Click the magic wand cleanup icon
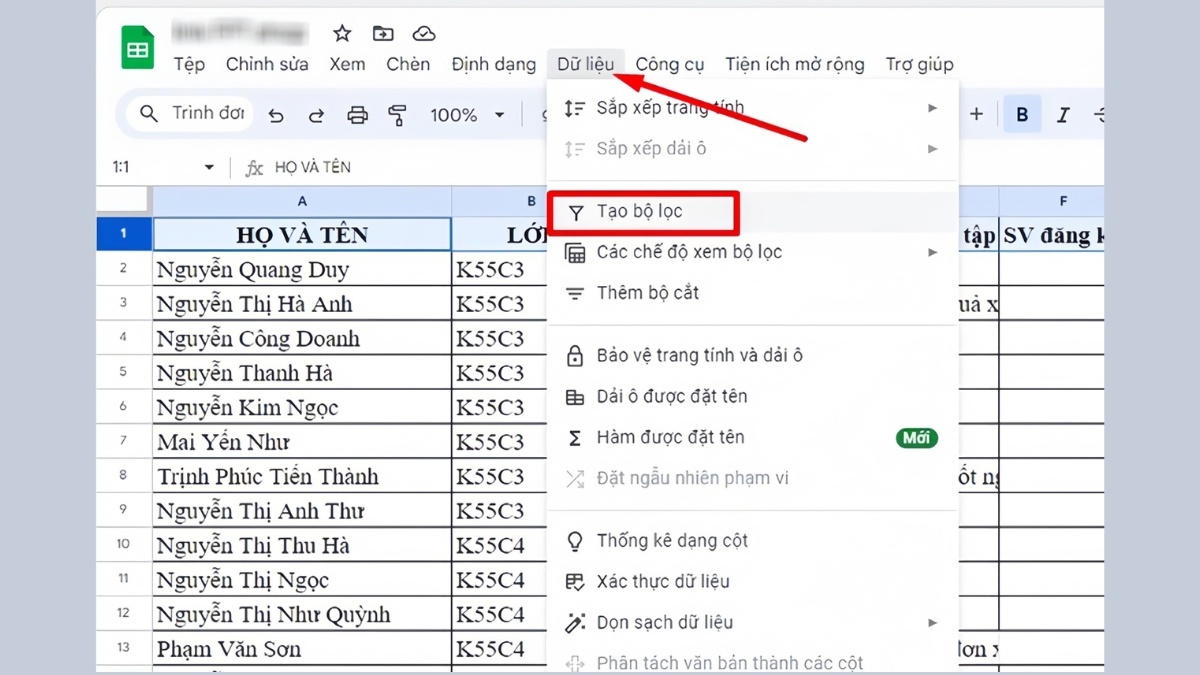 (575, 622)
